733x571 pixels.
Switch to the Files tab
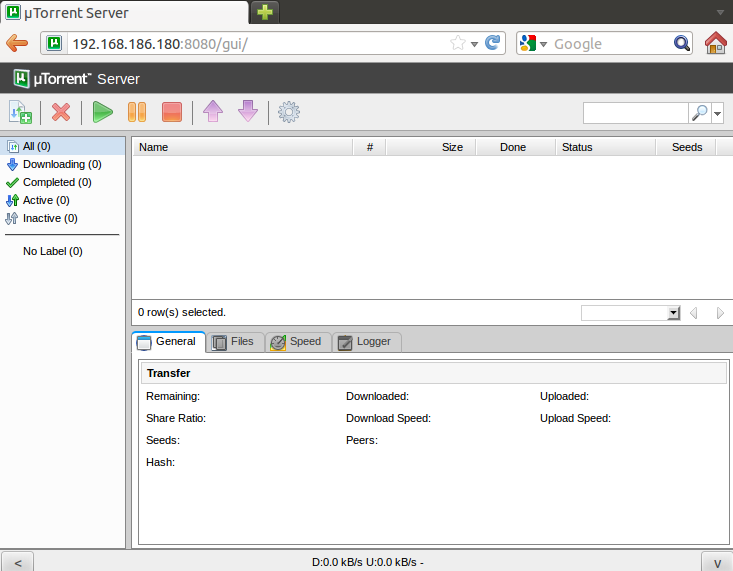pos(235,342)
